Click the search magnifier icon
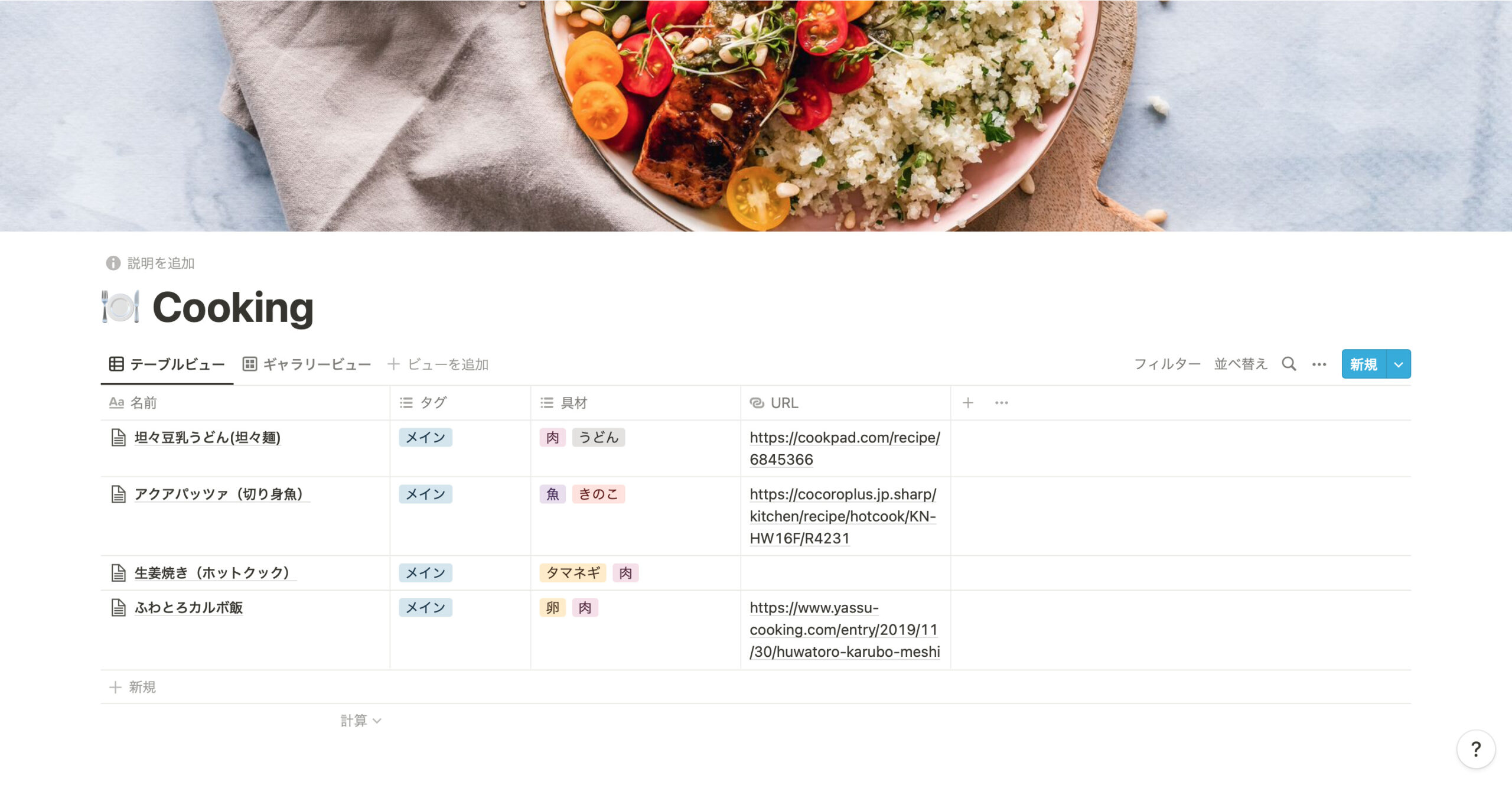This screenshot has width=1512, height=785. (x=1289, y=364)
